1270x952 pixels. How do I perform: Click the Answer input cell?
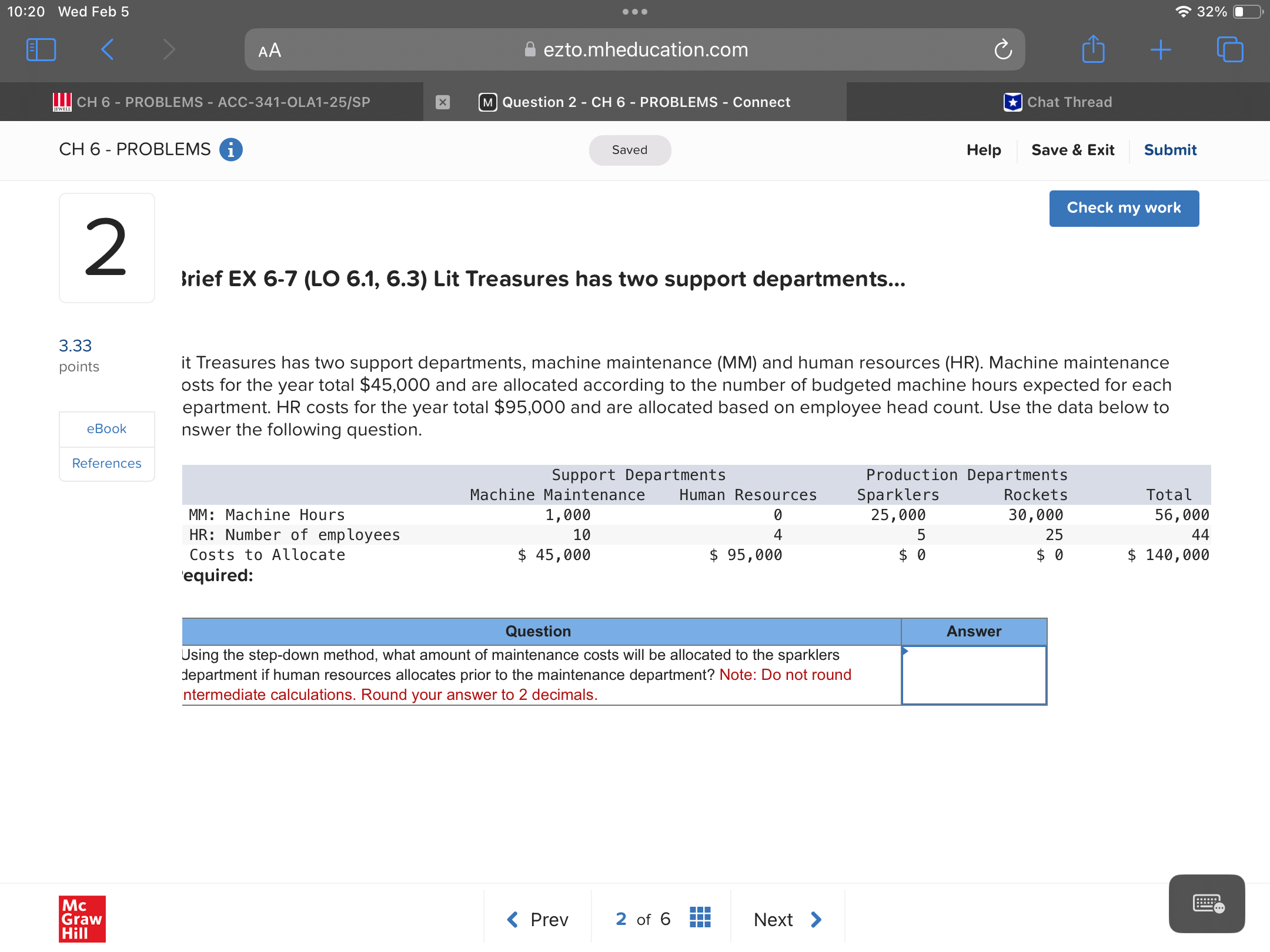click(x=974, y=675)
